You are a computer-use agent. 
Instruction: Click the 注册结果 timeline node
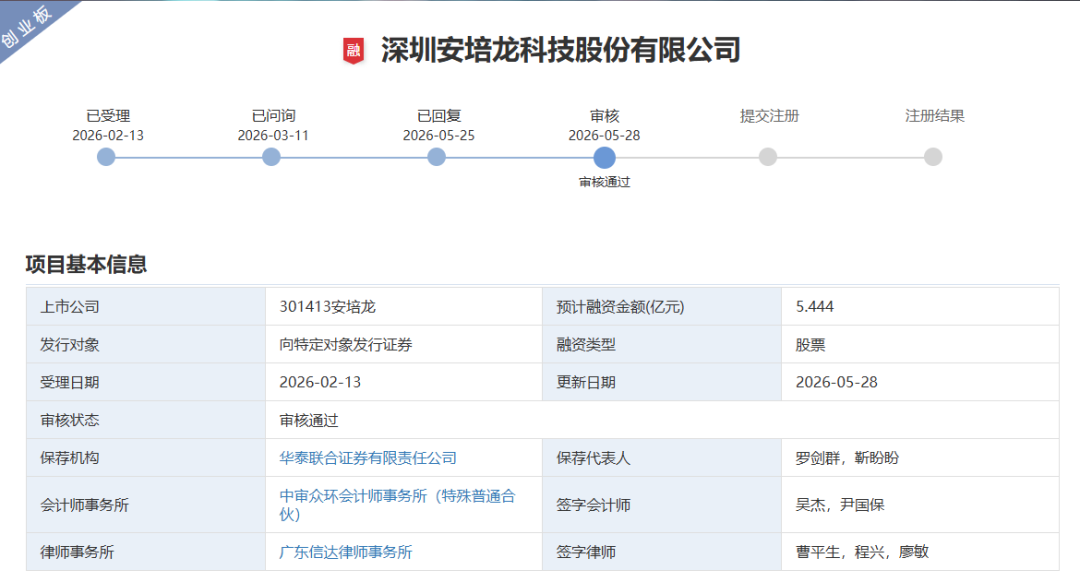coord(933,157)
